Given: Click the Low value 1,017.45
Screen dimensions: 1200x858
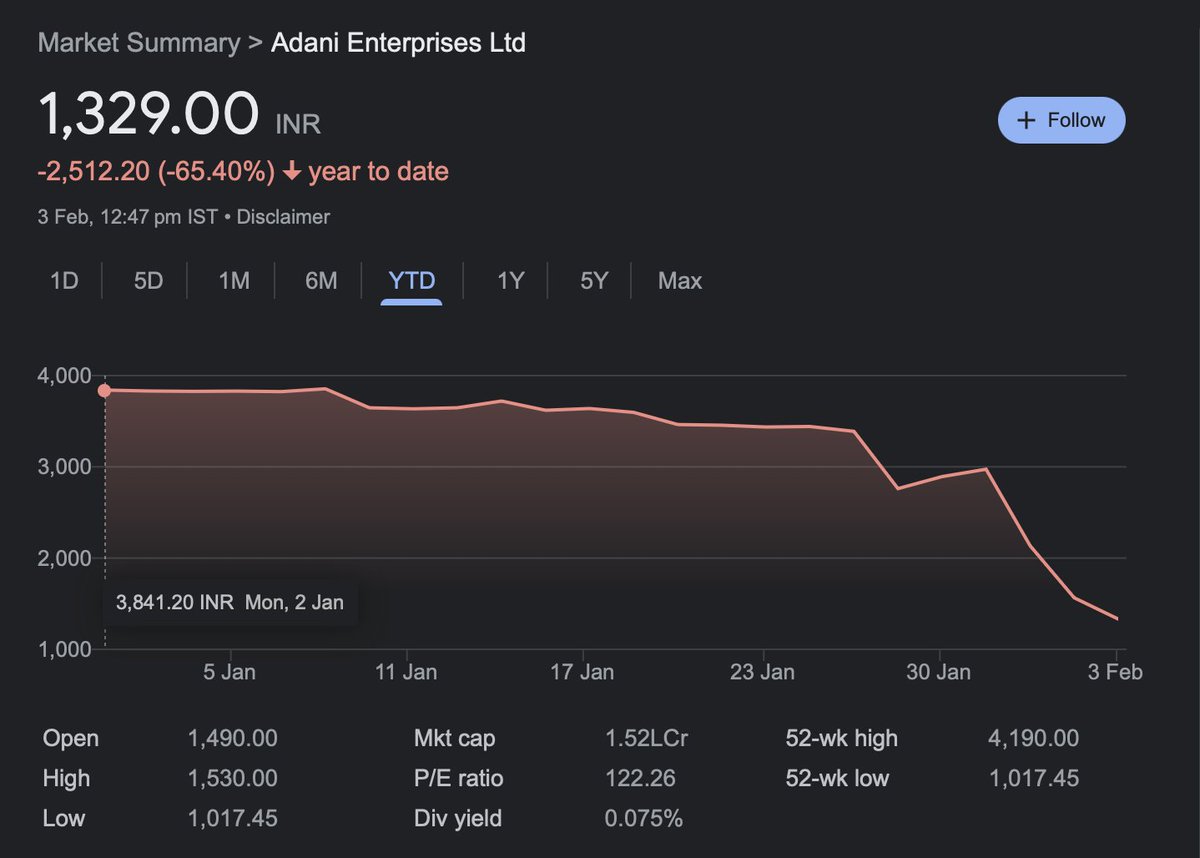Looking at the screenshot, I should [x=232, y=818].
